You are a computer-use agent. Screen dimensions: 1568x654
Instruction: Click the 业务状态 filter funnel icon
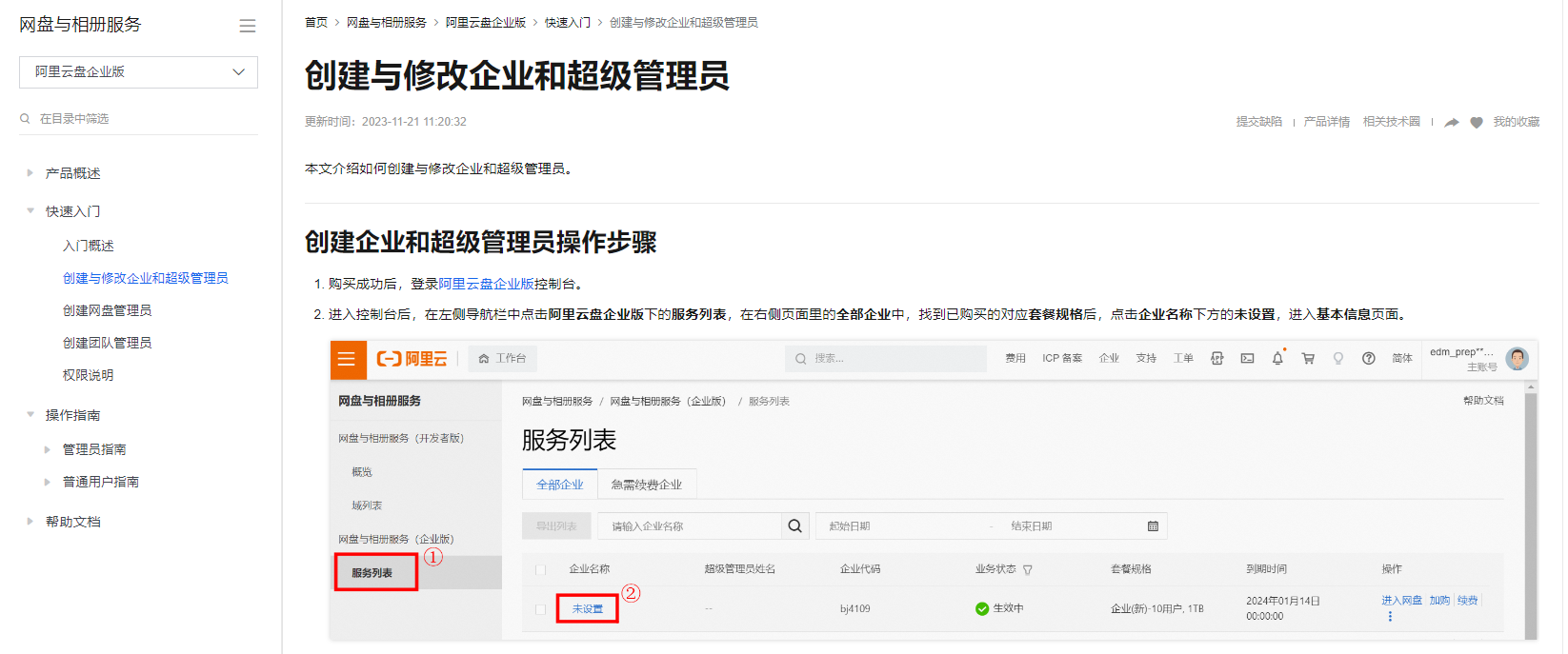tap(1028, 570)
